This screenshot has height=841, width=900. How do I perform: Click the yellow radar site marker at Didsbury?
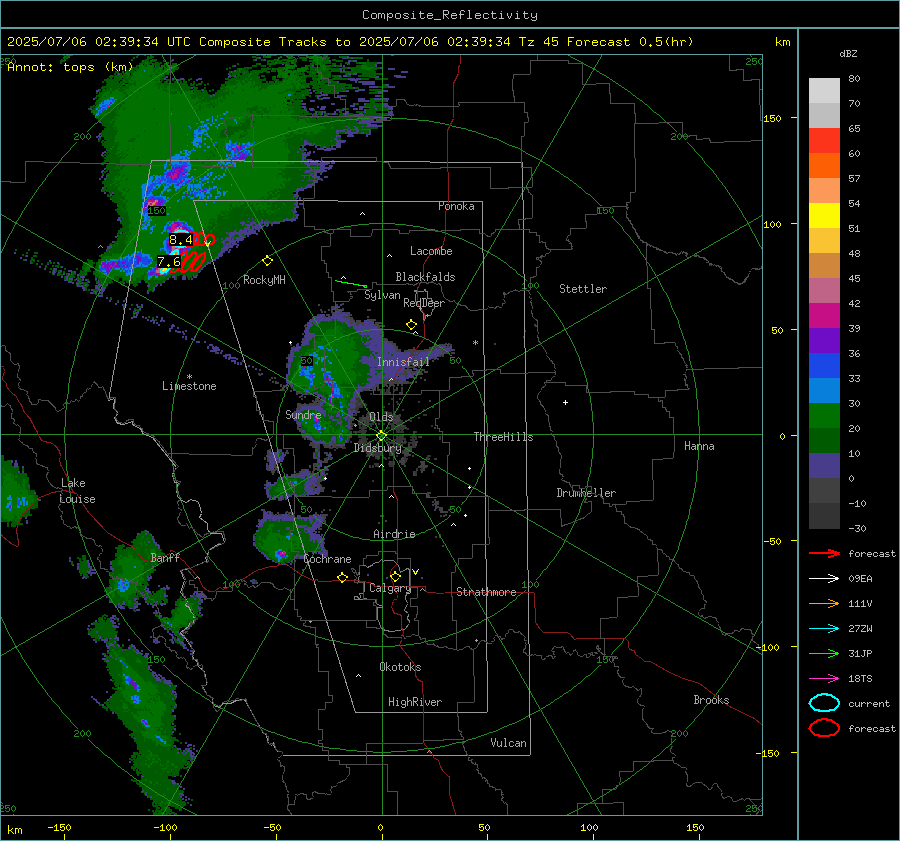(382, 436)
